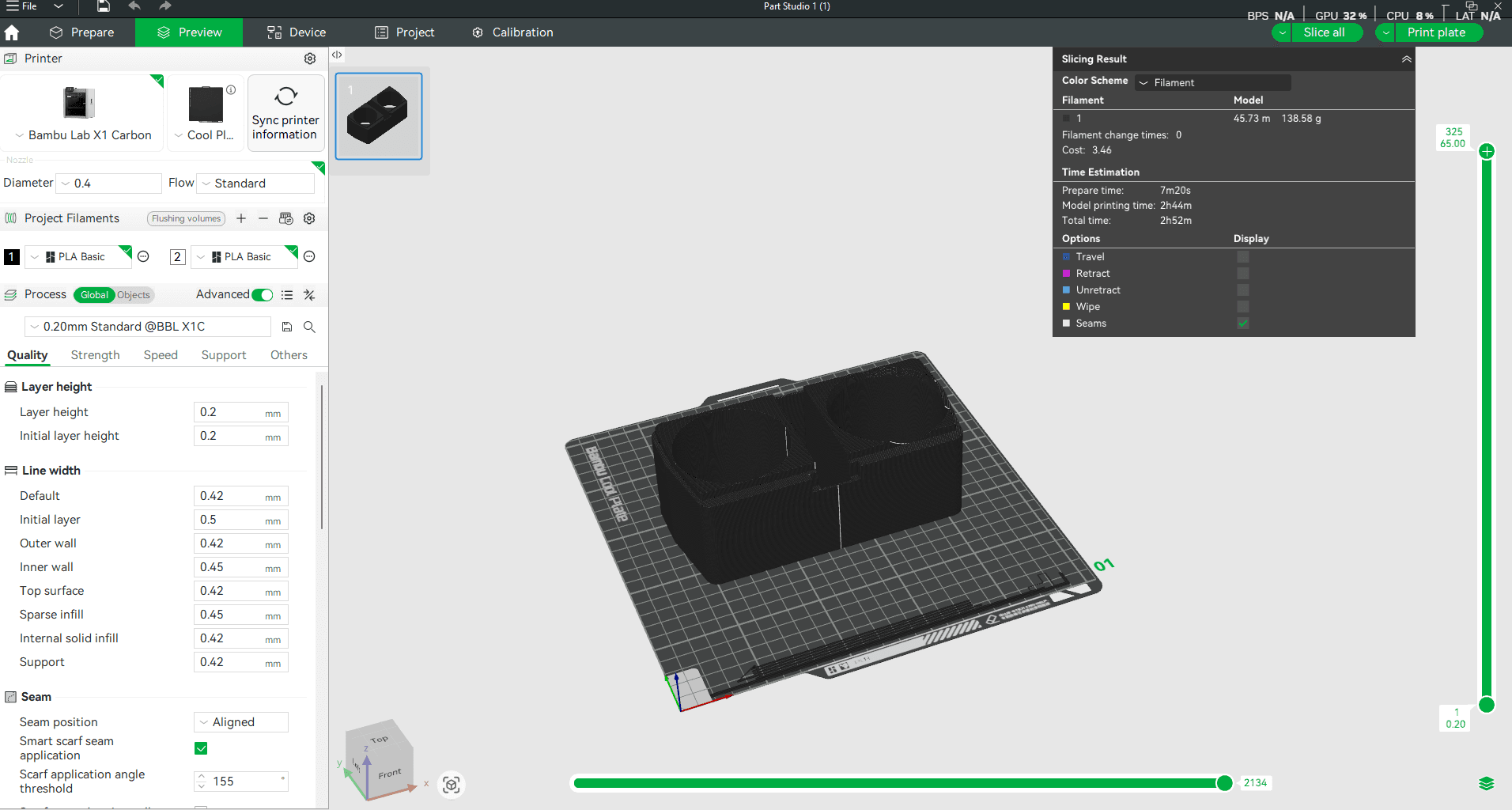Viewport: 1512px width, 810px height.
Task: Open the Others settings tab
Action: pyautogui.click(x=289, y=355)
